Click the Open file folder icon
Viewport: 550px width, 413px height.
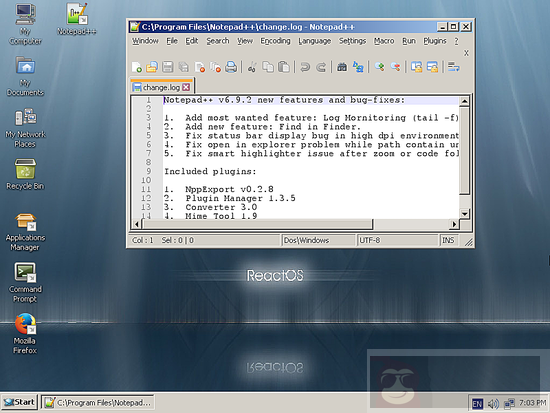[152, 67]
